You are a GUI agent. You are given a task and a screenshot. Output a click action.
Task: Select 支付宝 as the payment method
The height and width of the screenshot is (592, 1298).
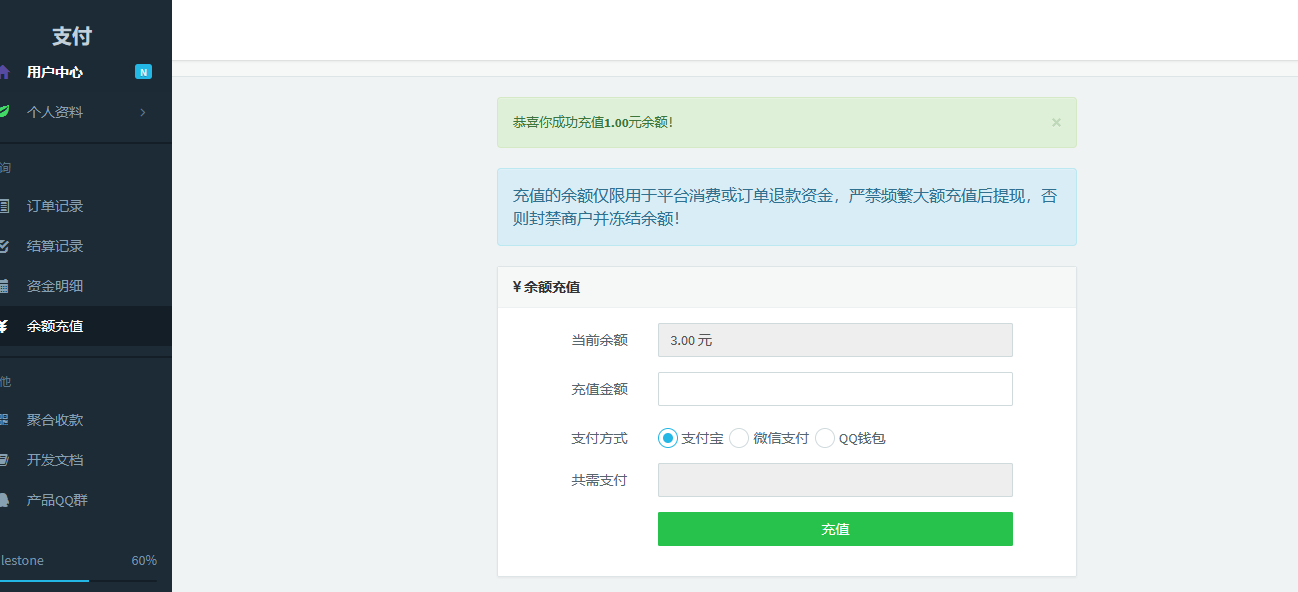tap(668, 438)
